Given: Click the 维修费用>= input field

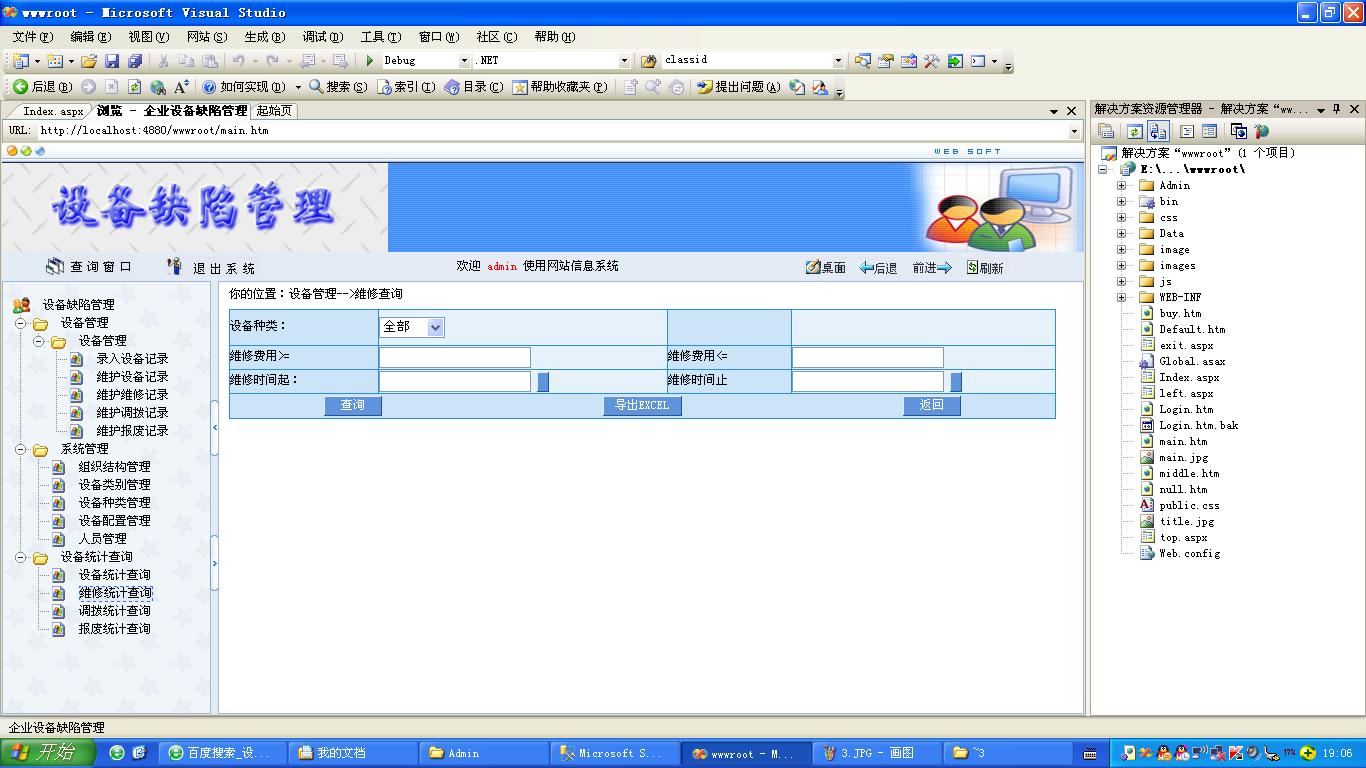Looking at the screenshot, I should [x=454, y=357].
